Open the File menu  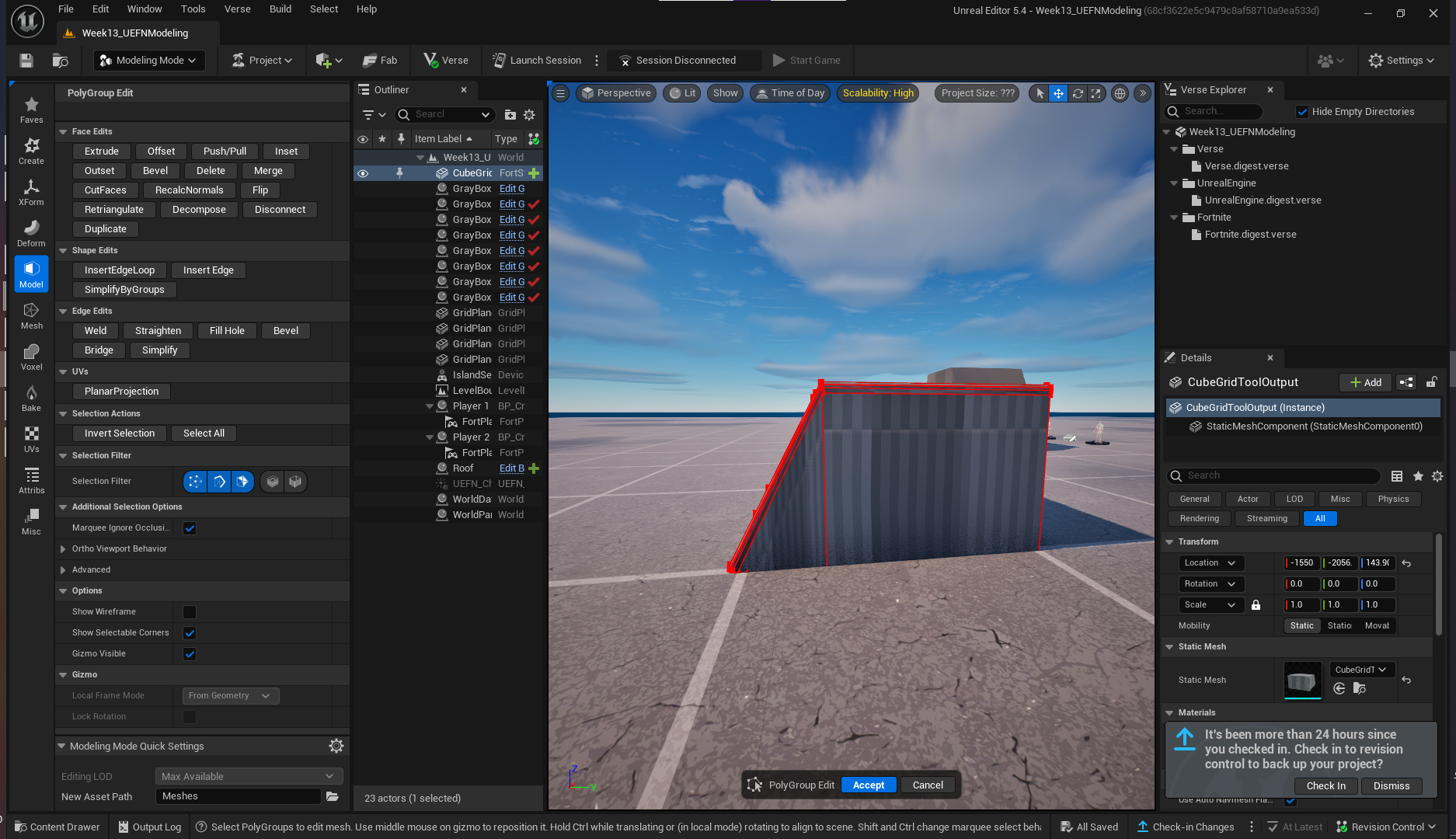pyautogui.click(x=66, y=9)
